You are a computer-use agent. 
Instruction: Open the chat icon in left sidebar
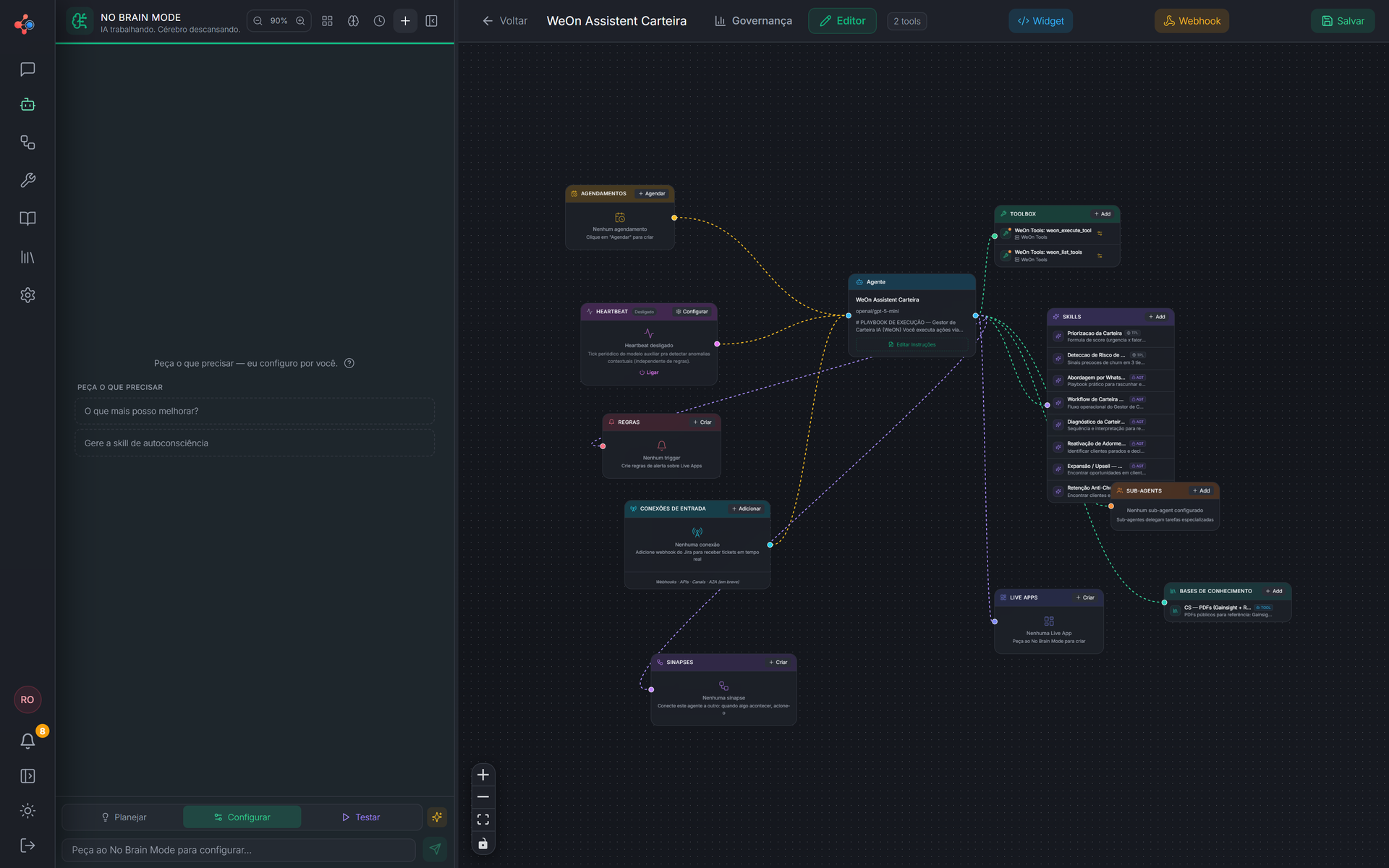coord(27,69)
